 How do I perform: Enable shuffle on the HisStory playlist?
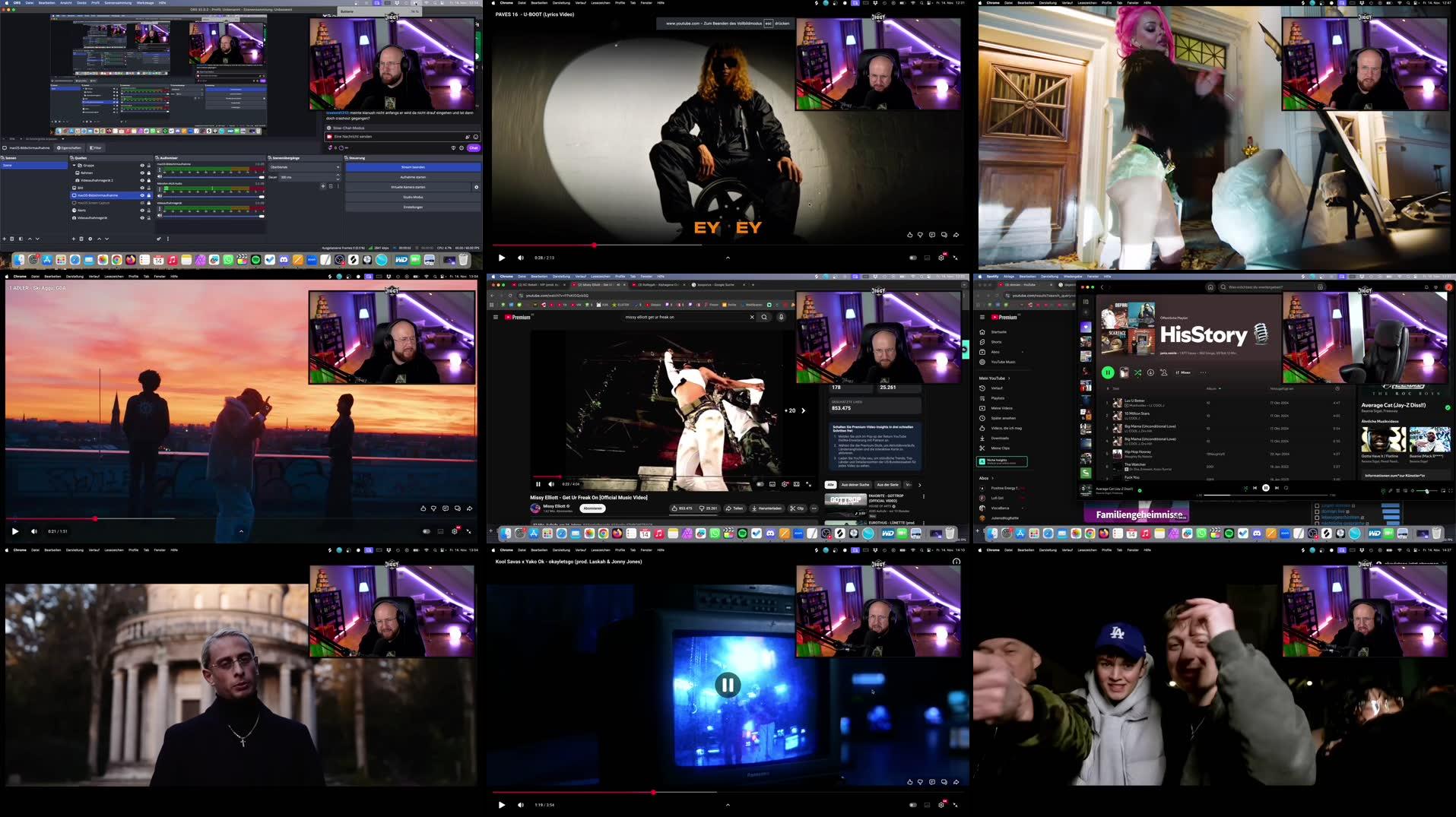(x=1137, y=372)
